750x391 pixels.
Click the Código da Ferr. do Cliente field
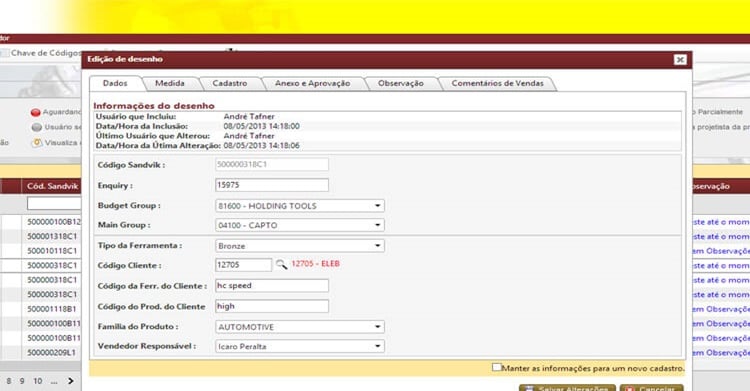pos(272,285)
